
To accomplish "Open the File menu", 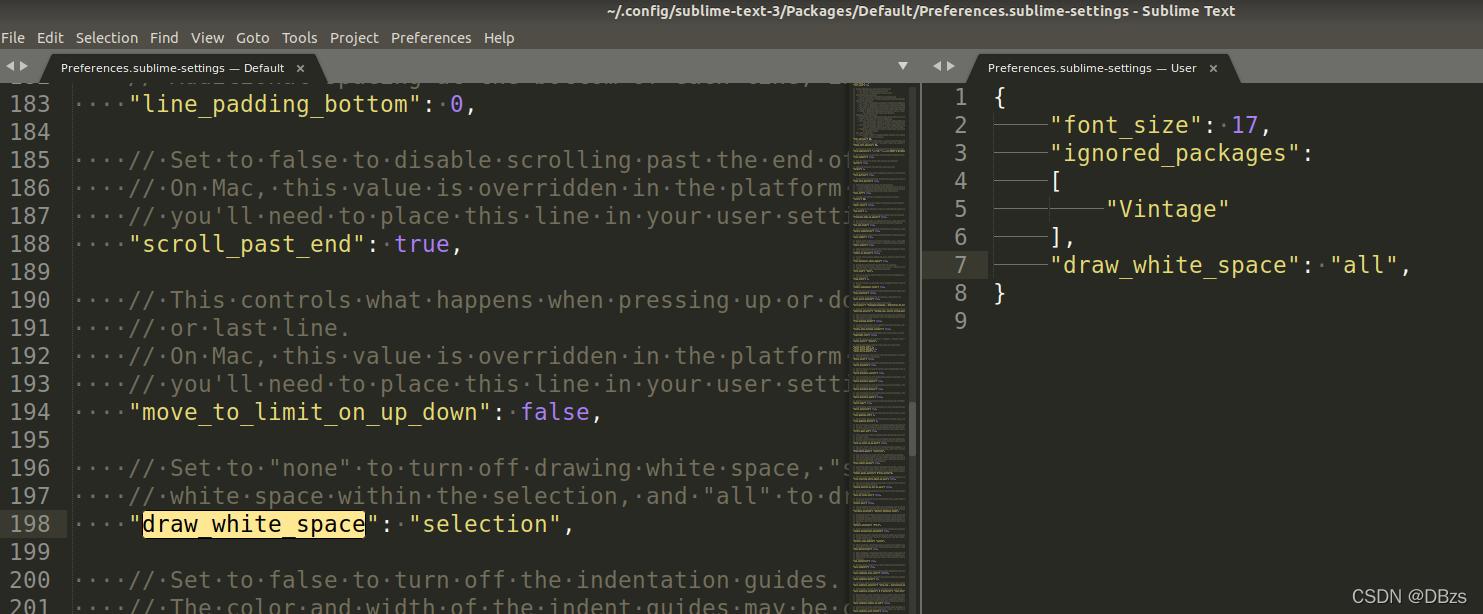I will point(13,38).
